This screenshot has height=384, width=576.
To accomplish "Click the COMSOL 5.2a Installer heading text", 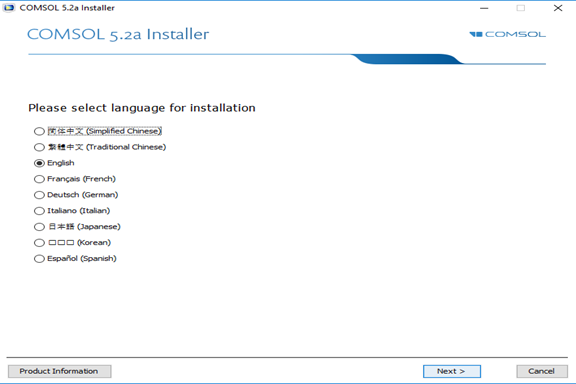I will pos(118,34).
